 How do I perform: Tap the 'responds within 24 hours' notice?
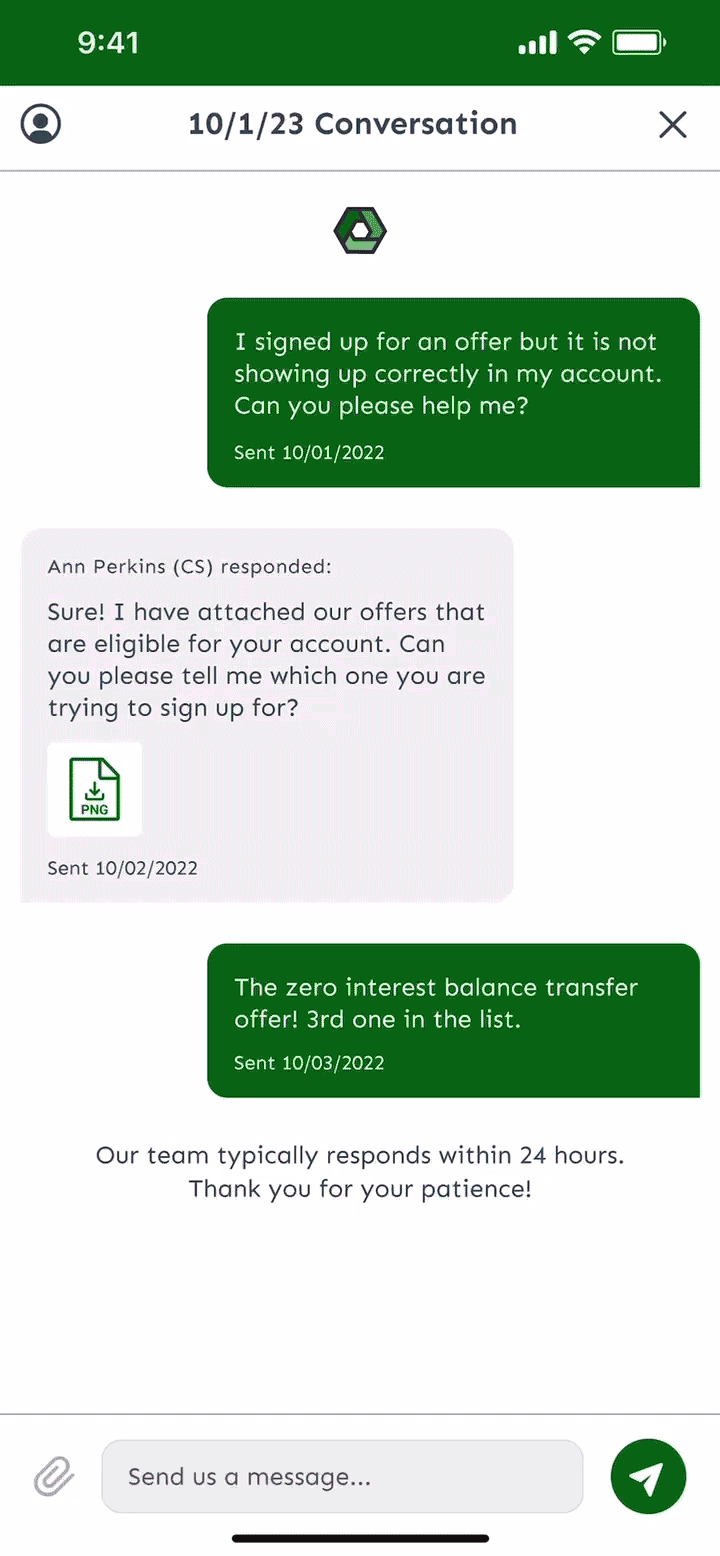tap(360, 1172)
